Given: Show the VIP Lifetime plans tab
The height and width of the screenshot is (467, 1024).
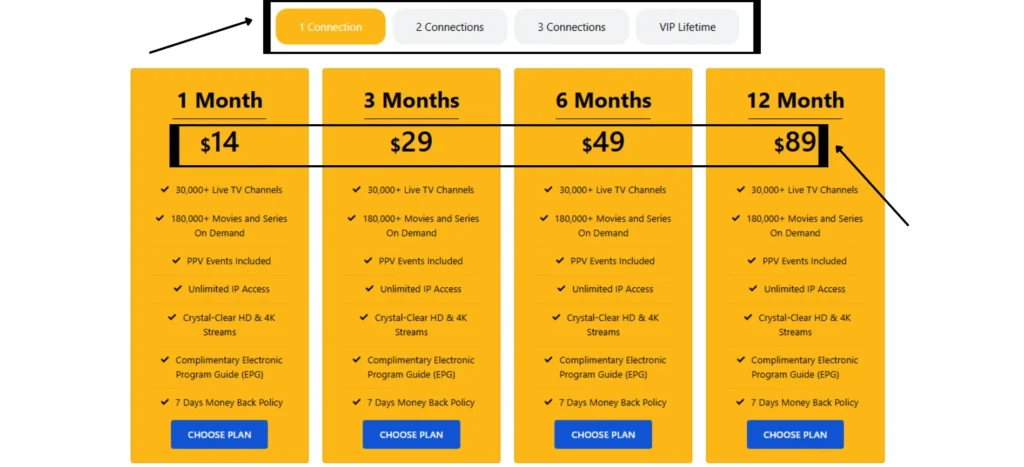Looking at the screenshot, I should (687, 27).
